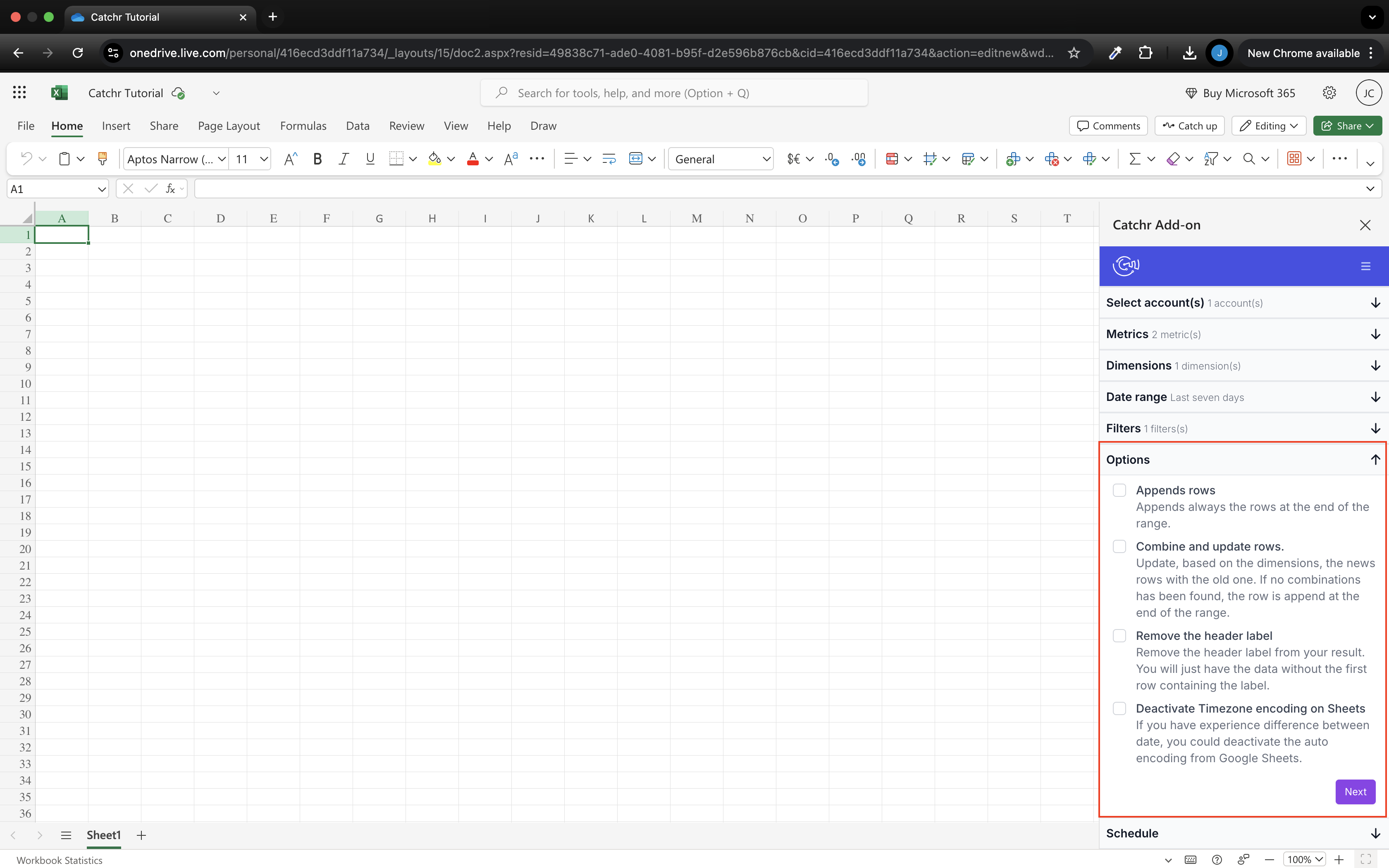Click the insert cells icon
1389x868 pixels.
pyautogui.click(x=1013, y=159)
